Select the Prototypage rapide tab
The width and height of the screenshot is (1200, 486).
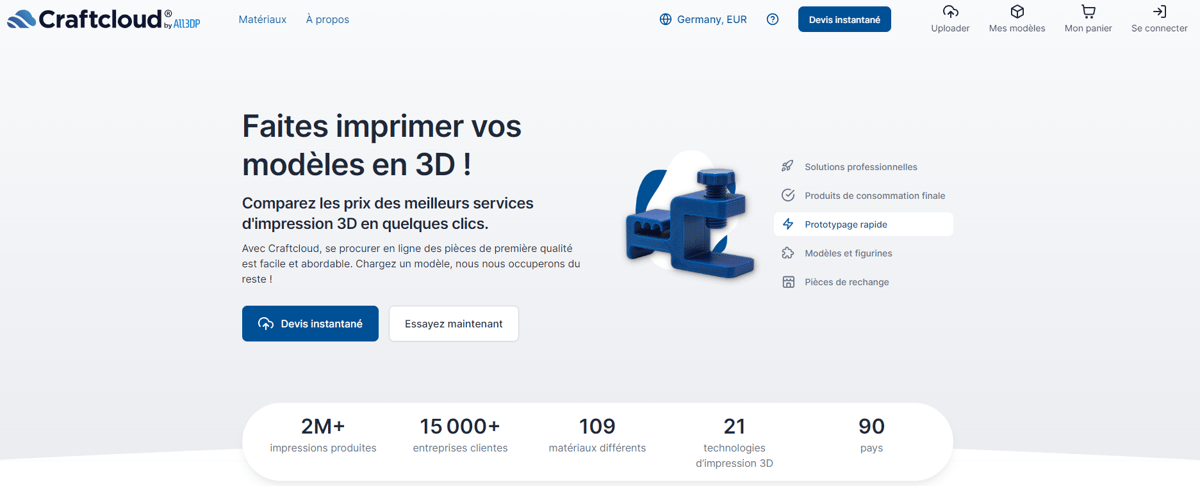[863, 224]
